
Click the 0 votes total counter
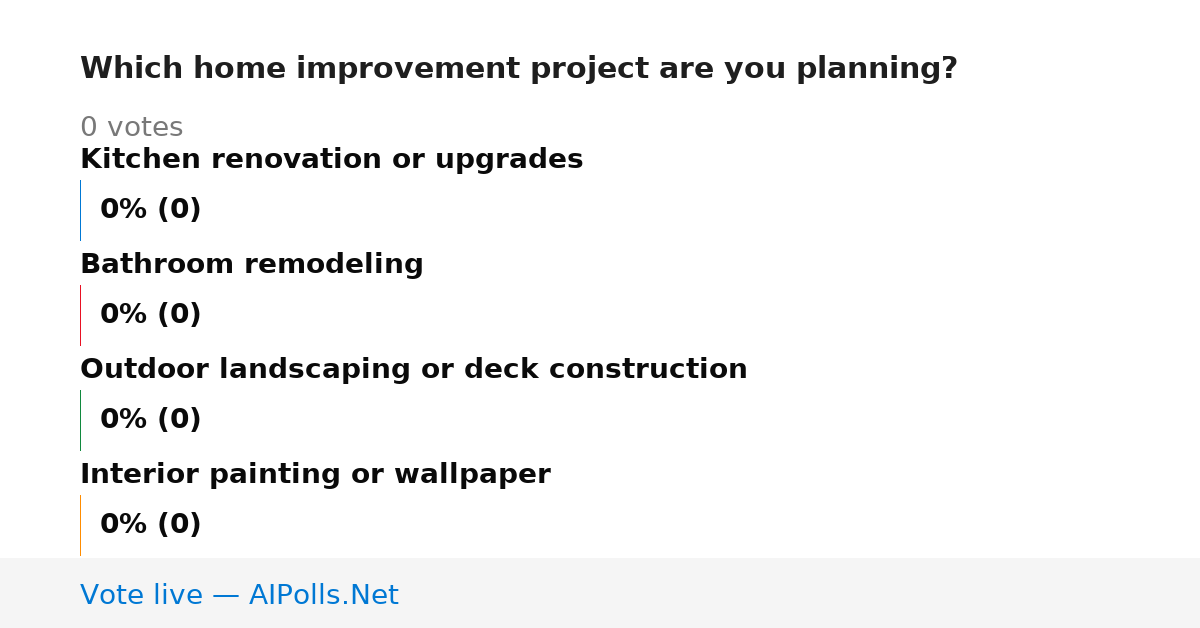pos(132,128)
